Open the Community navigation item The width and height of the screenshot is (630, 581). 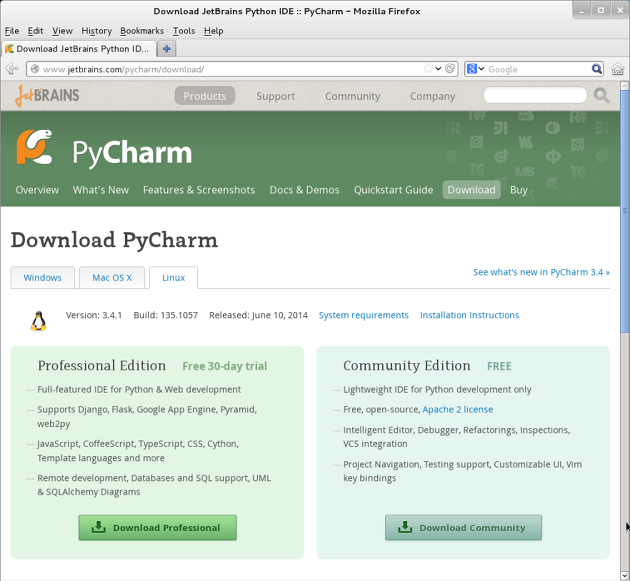pyautogui.click(x=352, y=96)
